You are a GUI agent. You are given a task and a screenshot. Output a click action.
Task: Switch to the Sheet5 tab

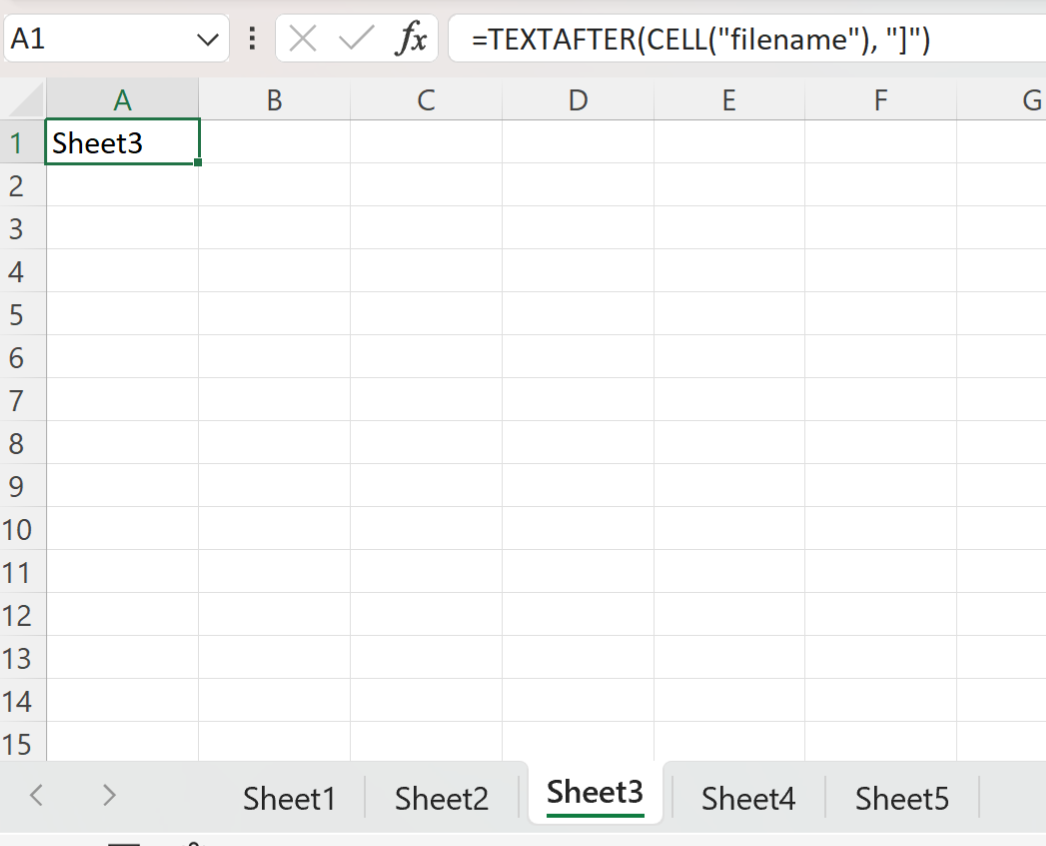click(x=901, y=795)
